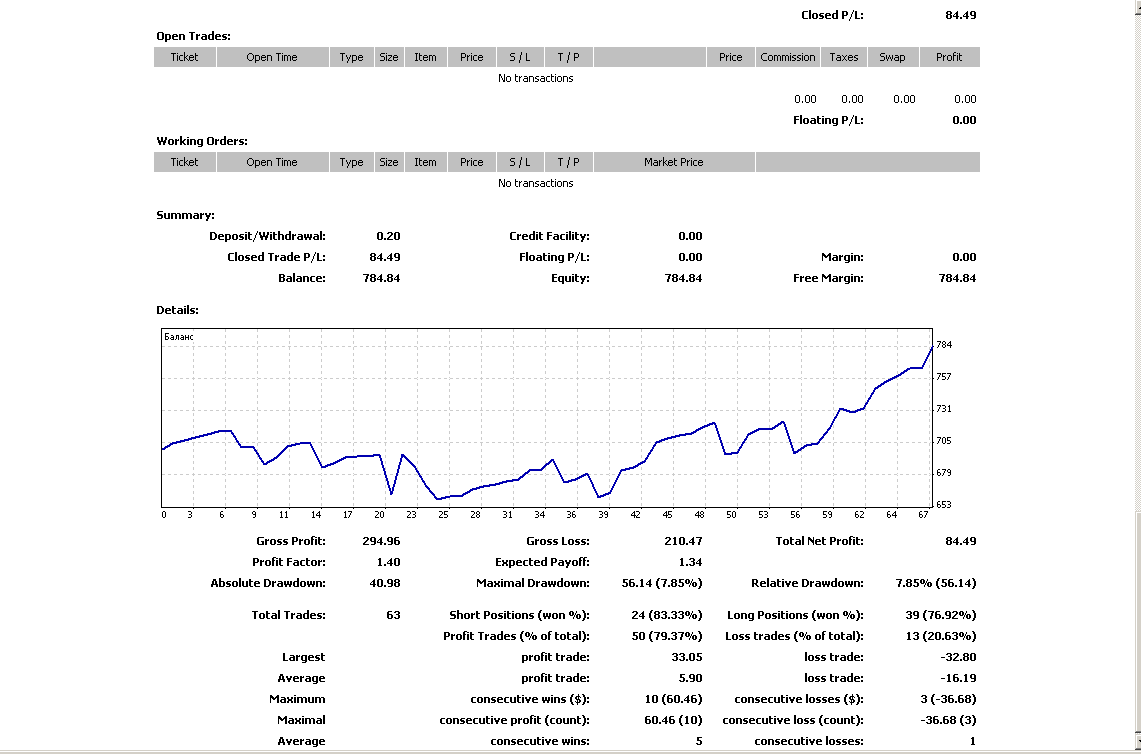The height and width of the screenshot is (754, 1146).
Task: Click the "Details:" section heading
Action: tap(178, 310)
